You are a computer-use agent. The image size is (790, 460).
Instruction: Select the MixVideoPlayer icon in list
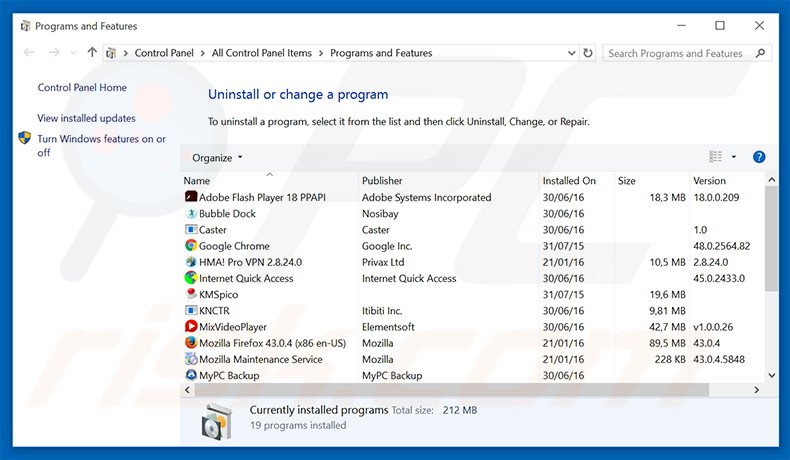click(x=191, y=327)
